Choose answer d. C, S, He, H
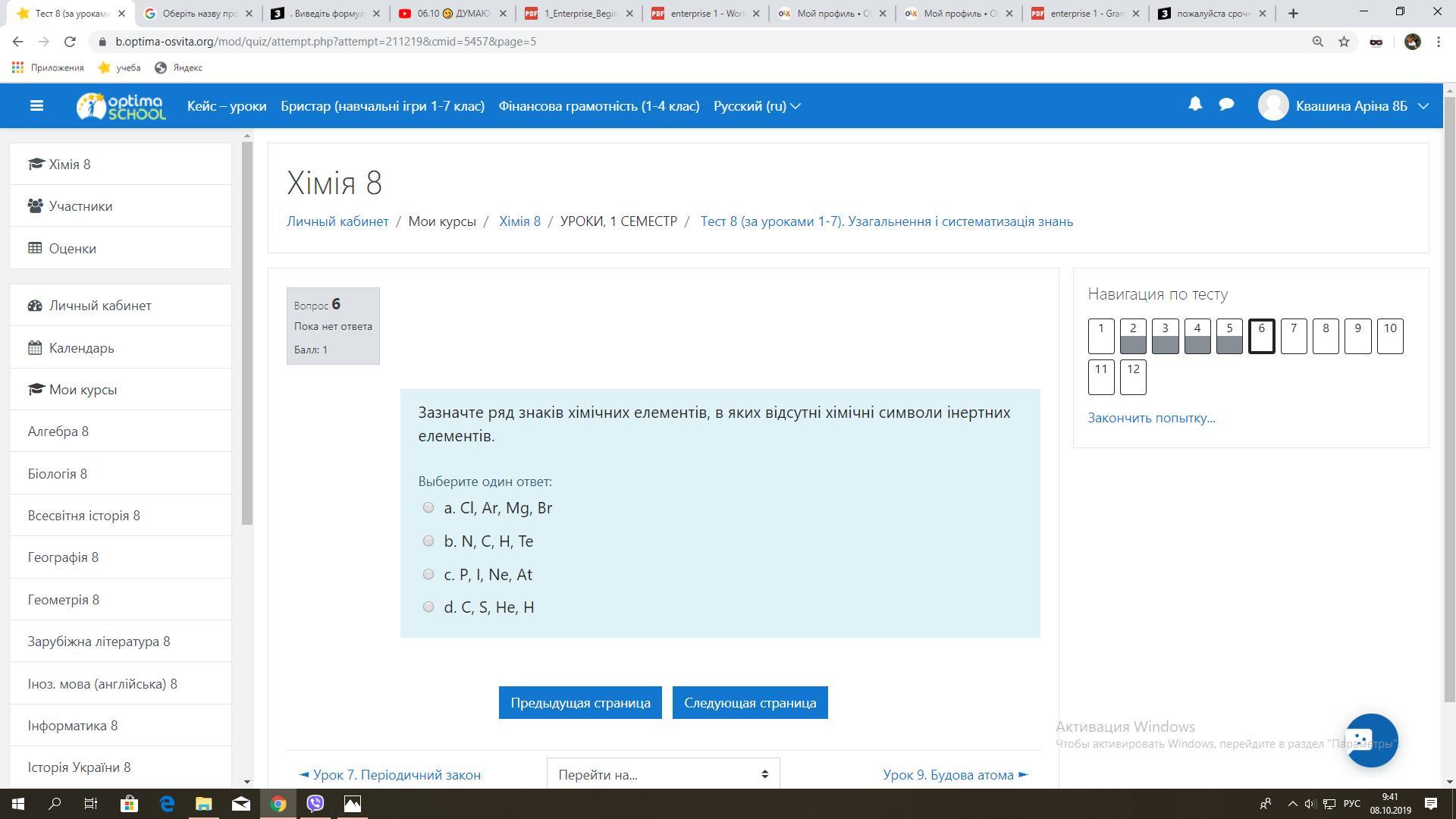 (428, 607)
